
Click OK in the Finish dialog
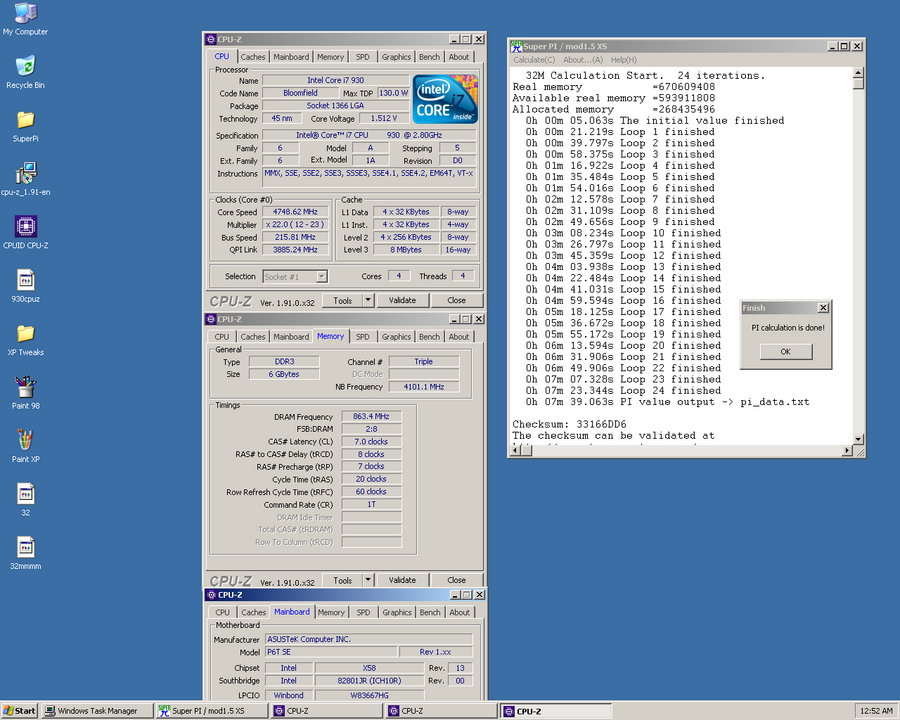[x=786, y=351]
